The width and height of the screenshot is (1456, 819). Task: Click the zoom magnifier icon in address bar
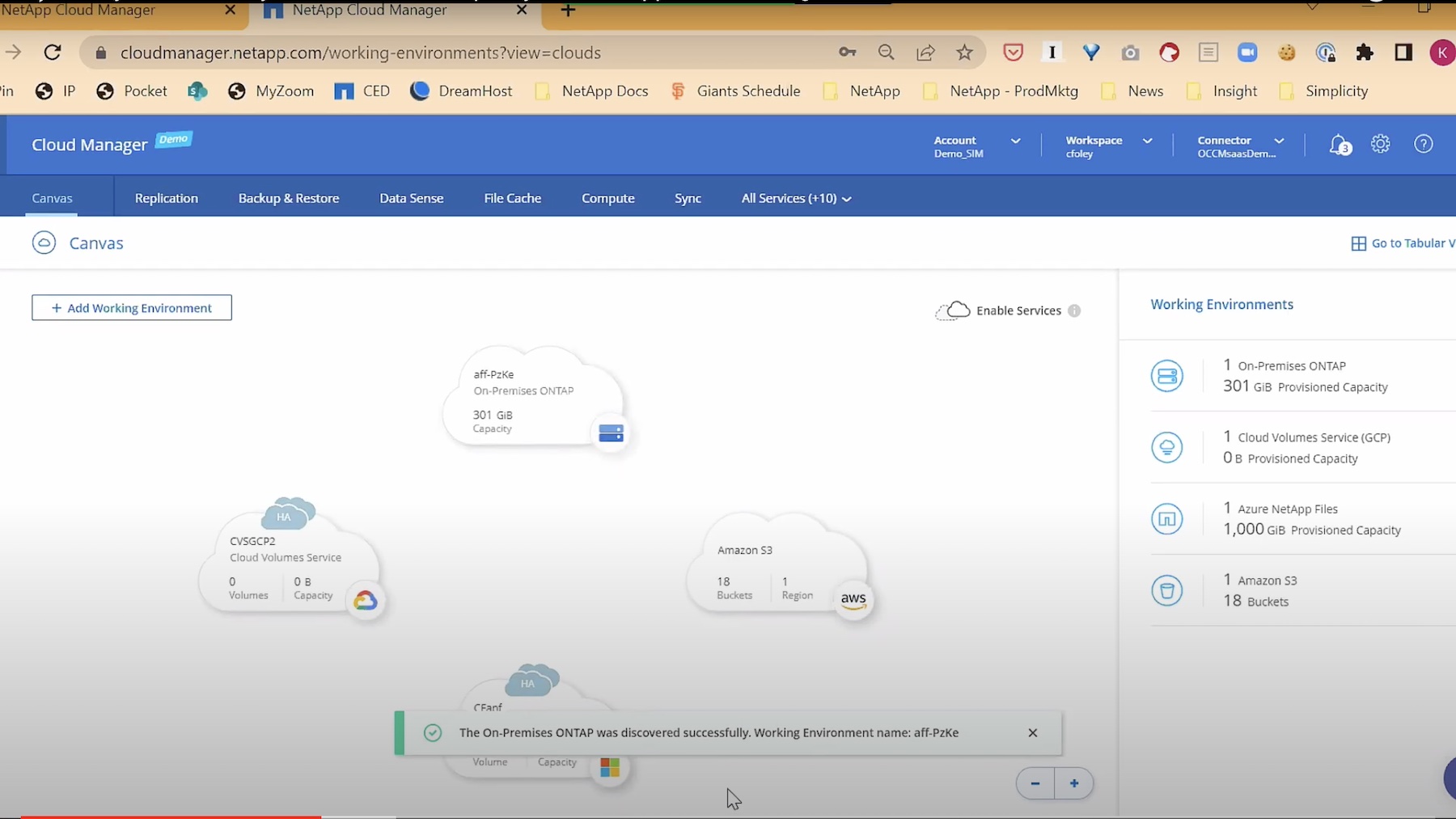tap(887, 53)
